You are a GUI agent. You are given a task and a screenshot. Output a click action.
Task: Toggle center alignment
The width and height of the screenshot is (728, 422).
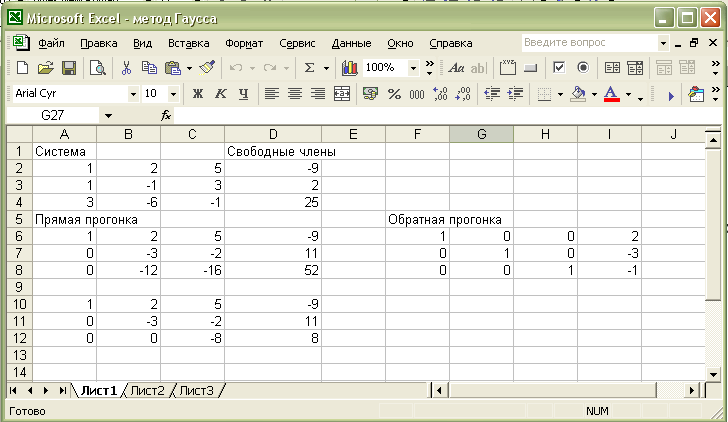tap(295, 94)
